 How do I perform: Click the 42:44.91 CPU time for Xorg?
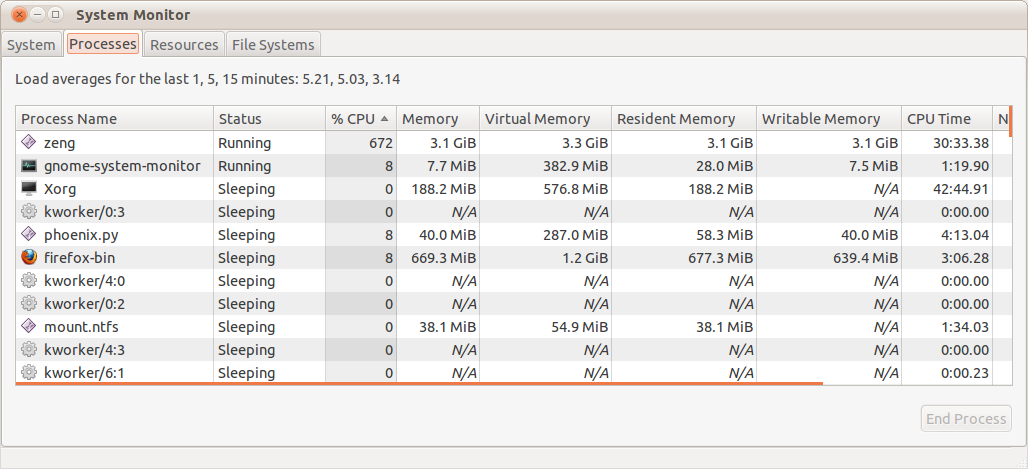pyautogui.click(x=960, y=189)
